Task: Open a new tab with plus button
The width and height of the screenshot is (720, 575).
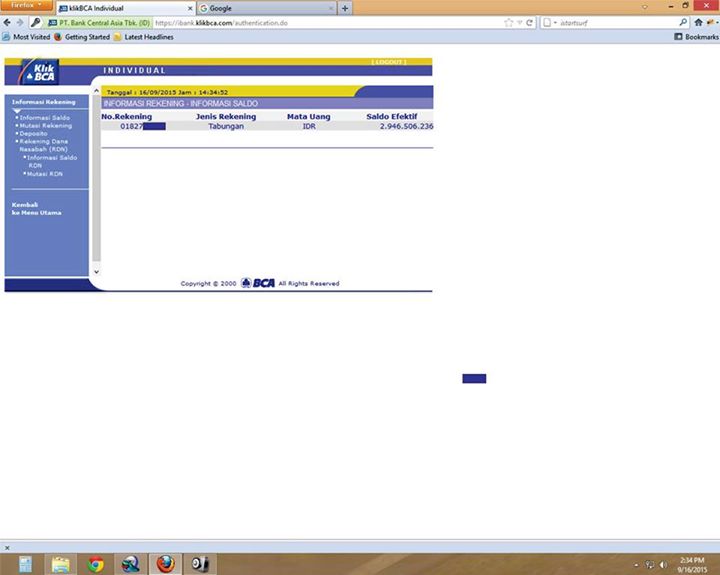Action: (345, 8)
